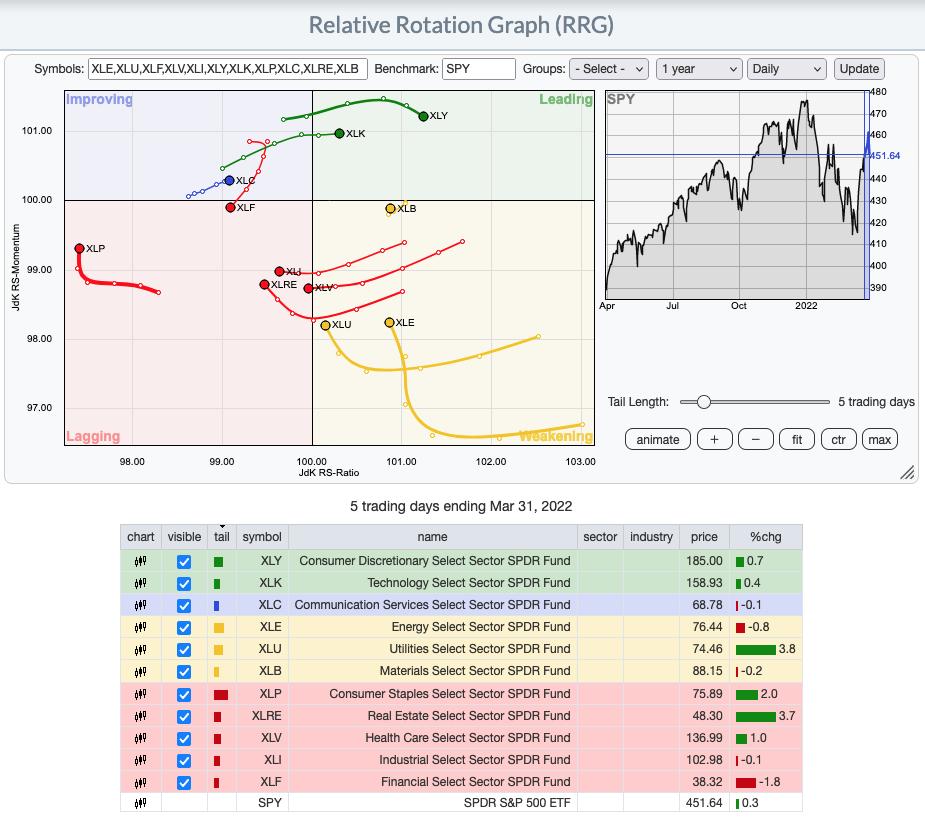Click the XLE point on the graph
The image size is (925, 818).
click(x=389, y=323)
